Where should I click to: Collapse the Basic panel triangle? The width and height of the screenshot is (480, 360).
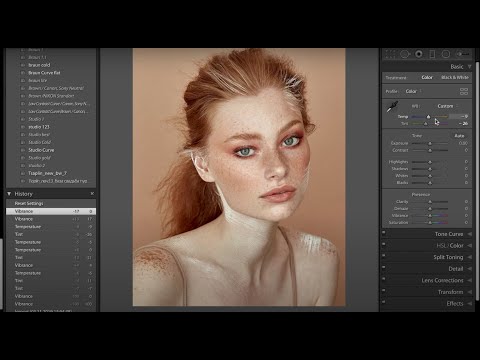click(x=469, y=67)
